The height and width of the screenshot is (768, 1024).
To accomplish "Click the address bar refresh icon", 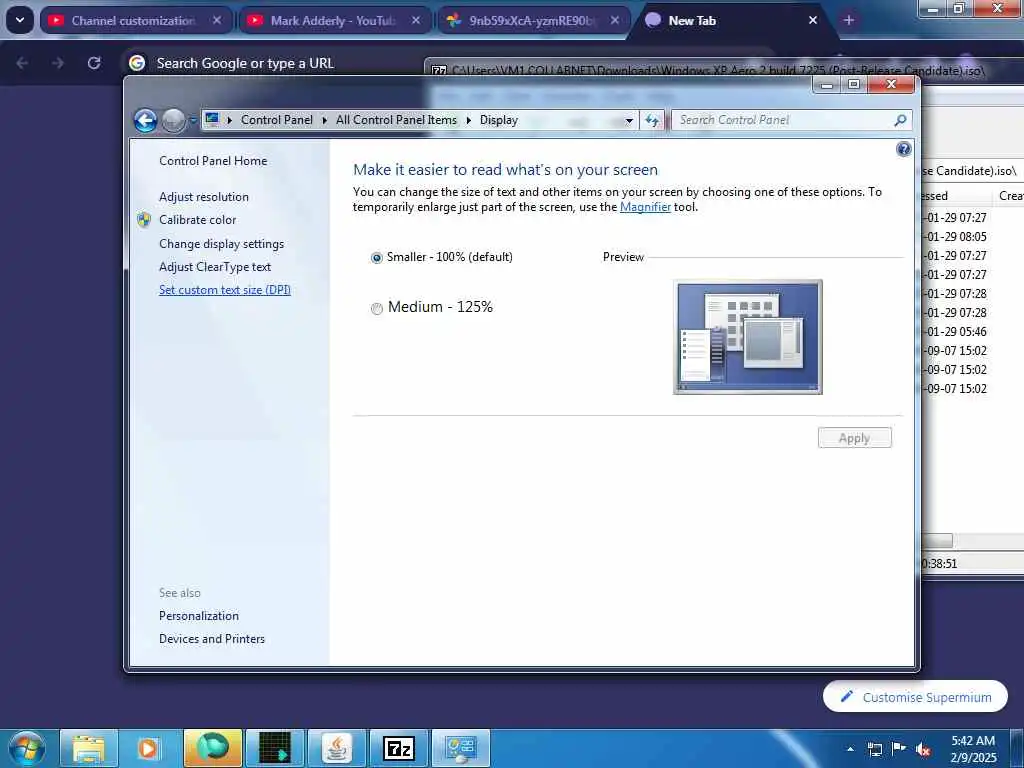I will [x=652, y=120].
